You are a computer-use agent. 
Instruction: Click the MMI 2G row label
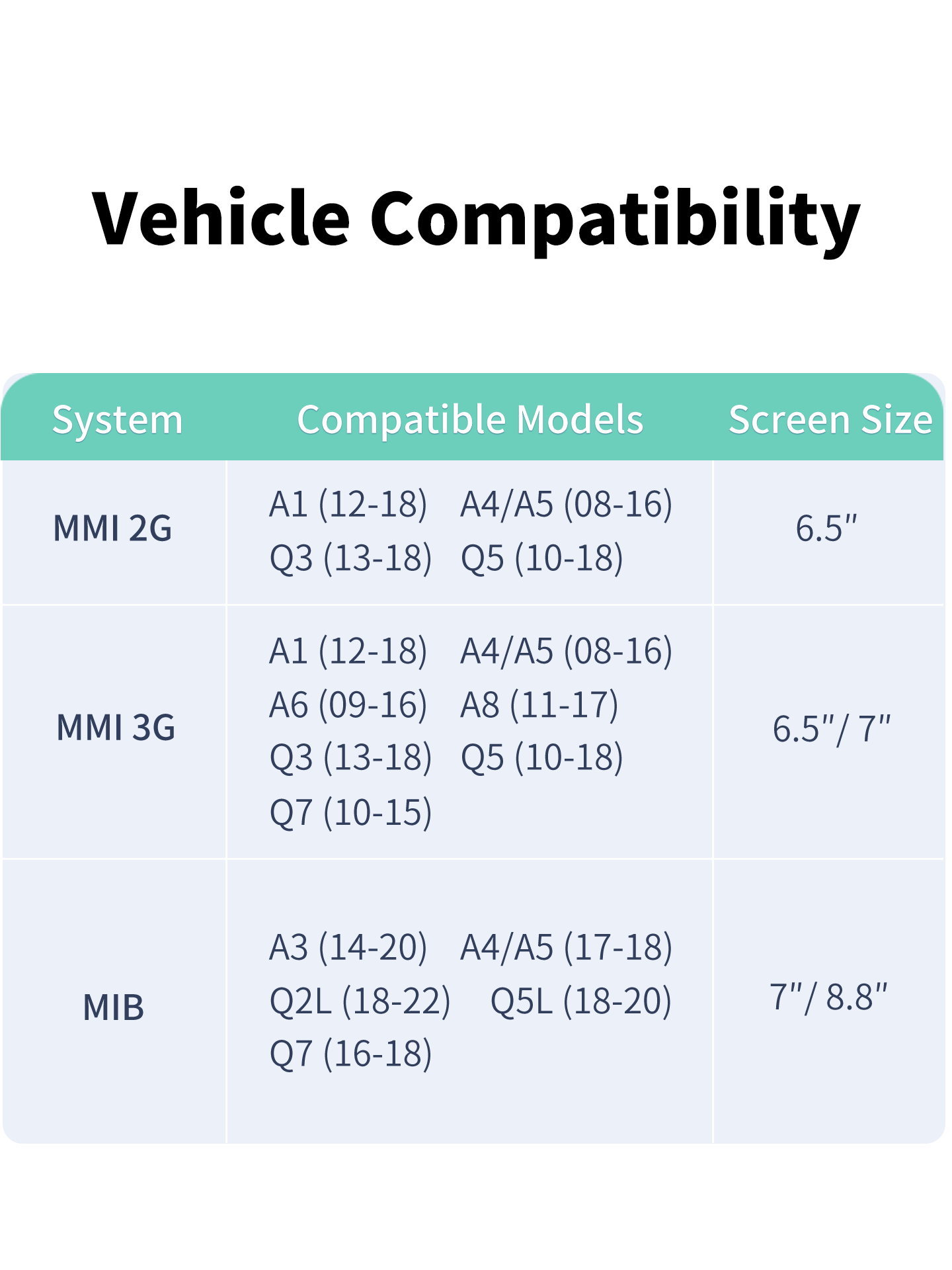coord(112,529)
